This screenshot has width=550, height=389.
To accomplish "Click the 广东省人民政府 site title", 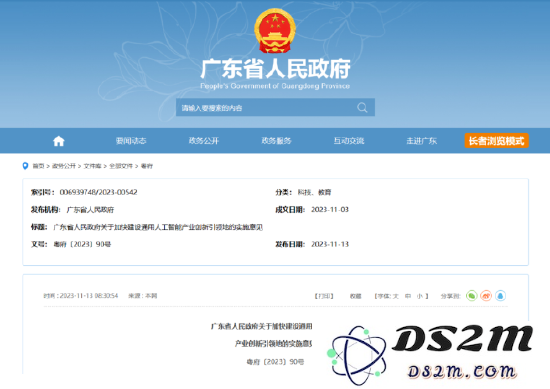I will tap(275, 68).
